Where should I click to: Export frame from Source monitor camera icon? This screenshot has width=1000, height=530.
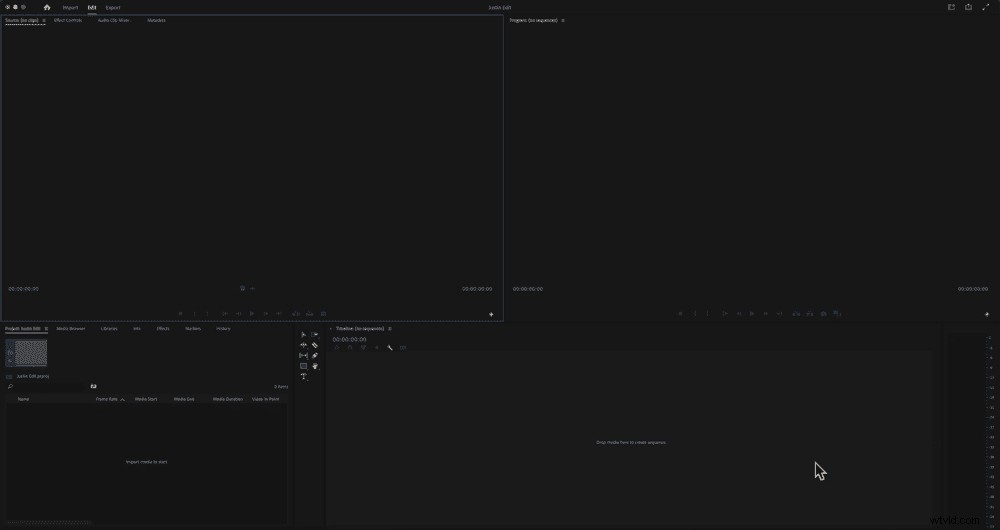coord(323,314)
